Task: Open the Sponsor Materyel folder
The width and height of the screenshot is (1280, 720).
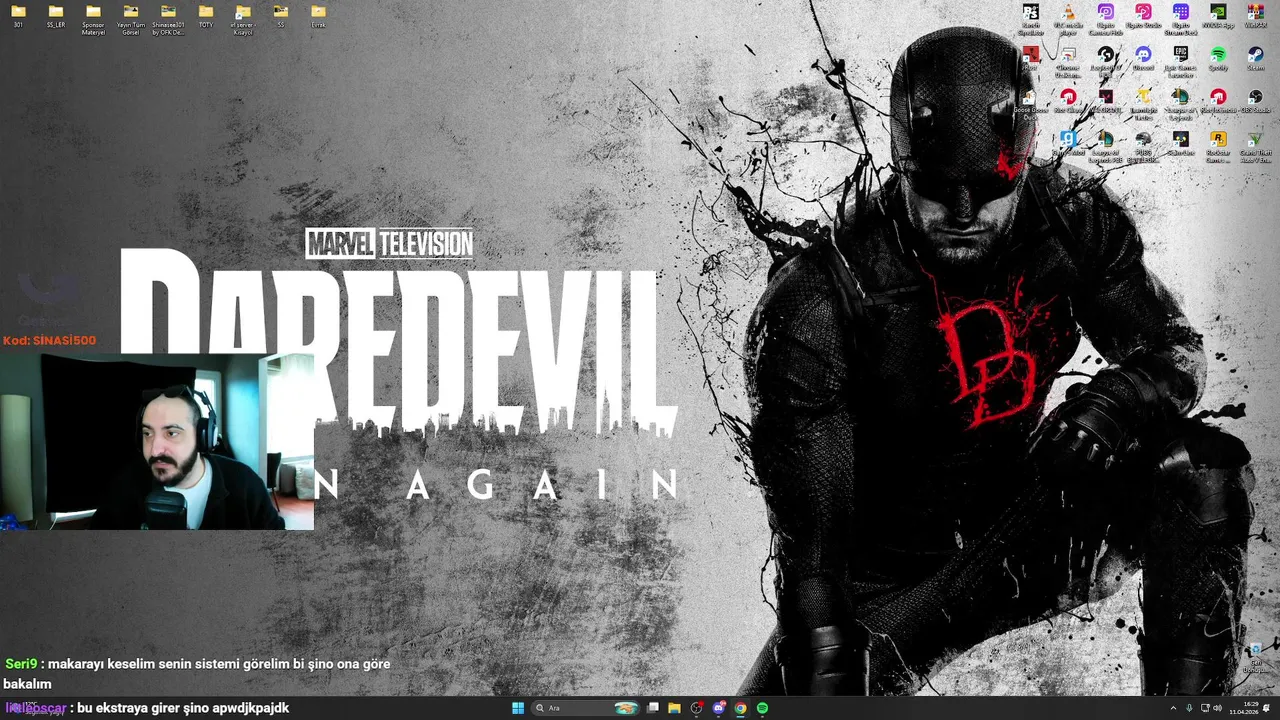Action: pyautogui.click(x=93, y=19)
